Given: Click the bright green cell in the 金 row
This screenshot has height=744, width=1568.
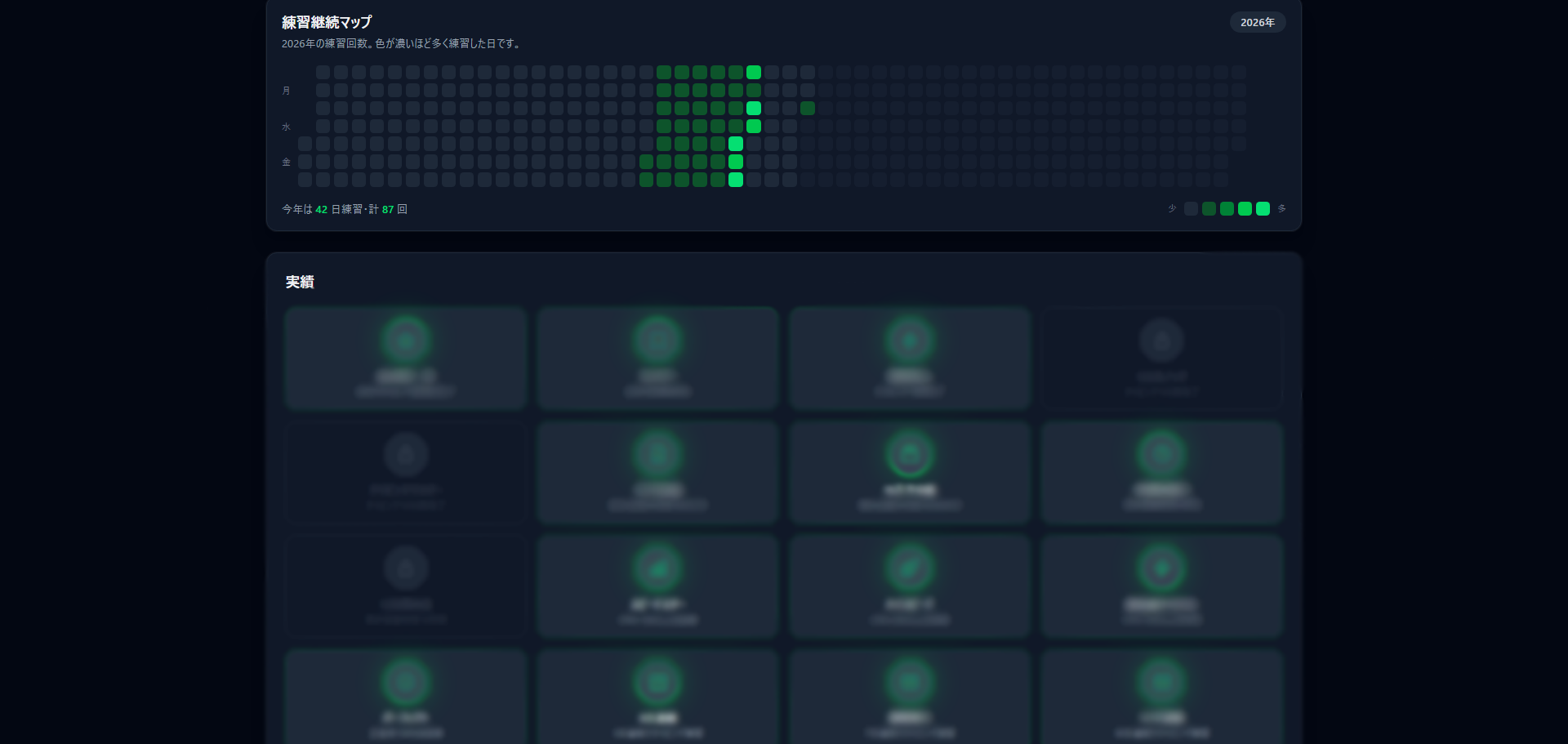Looking at the screenshot, I should (736, 162).
